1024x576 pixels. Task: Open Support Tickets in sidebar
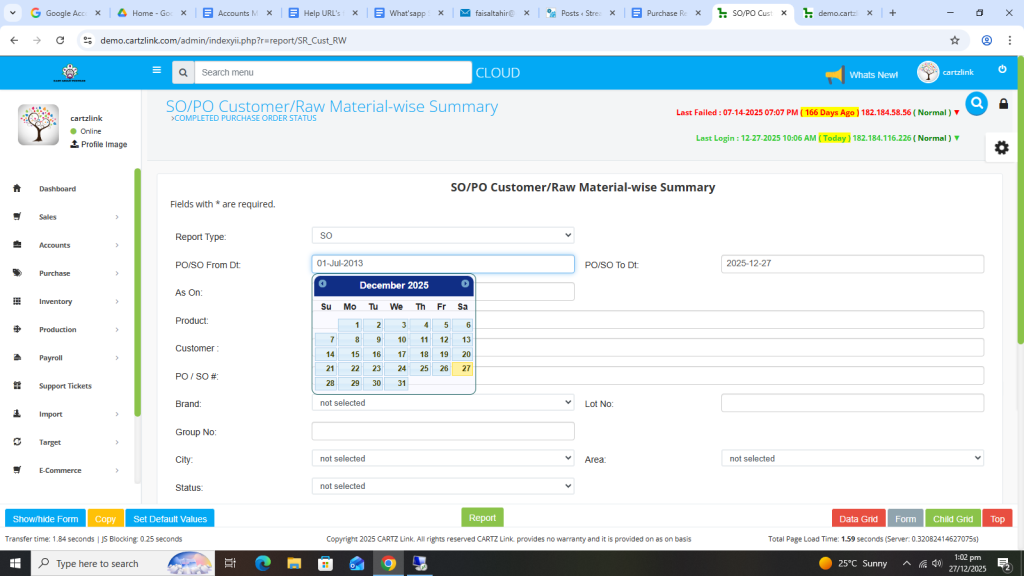[65, 386]
